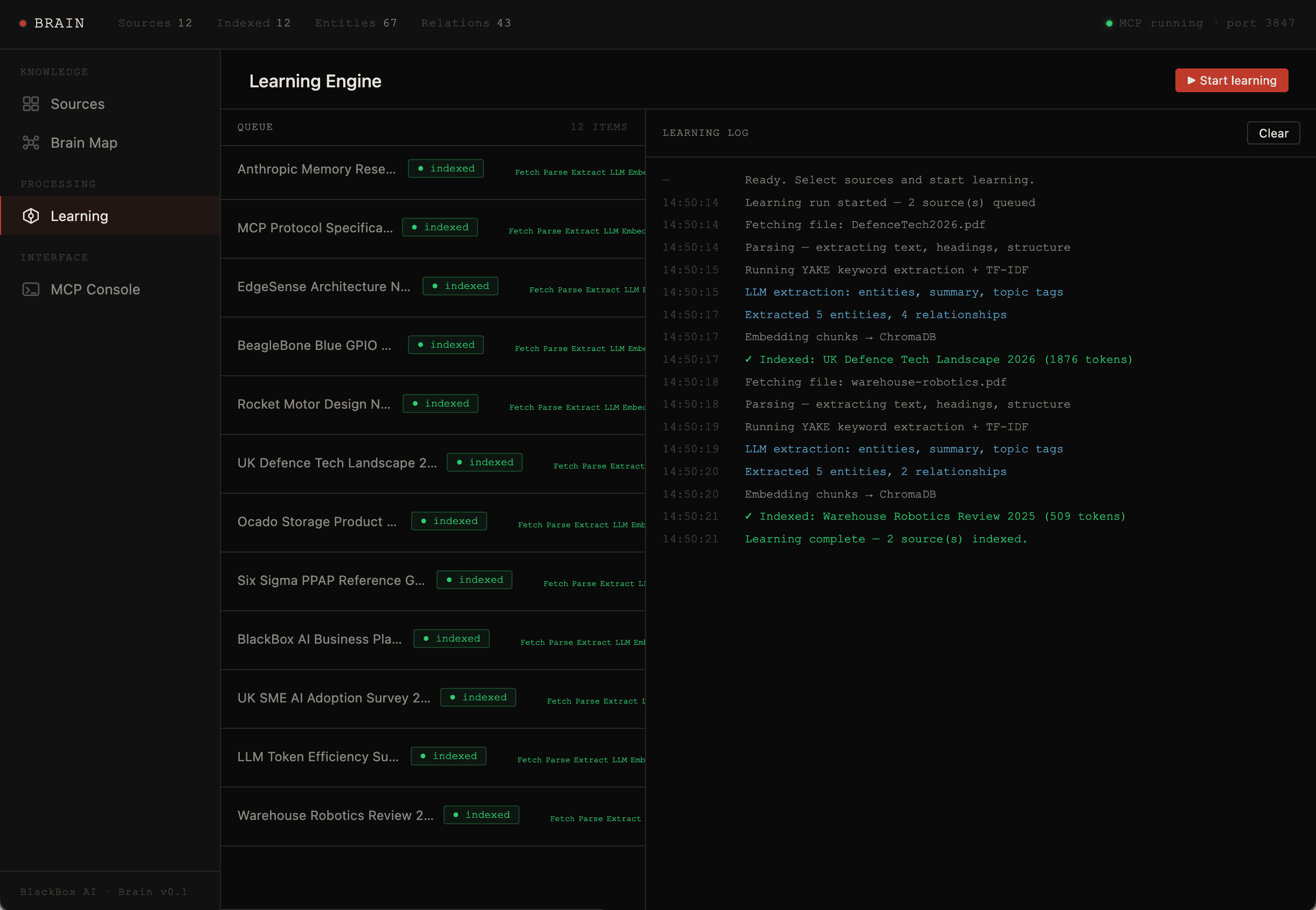Click indexed badge on Anthropic Memory row

pos(446,168)
